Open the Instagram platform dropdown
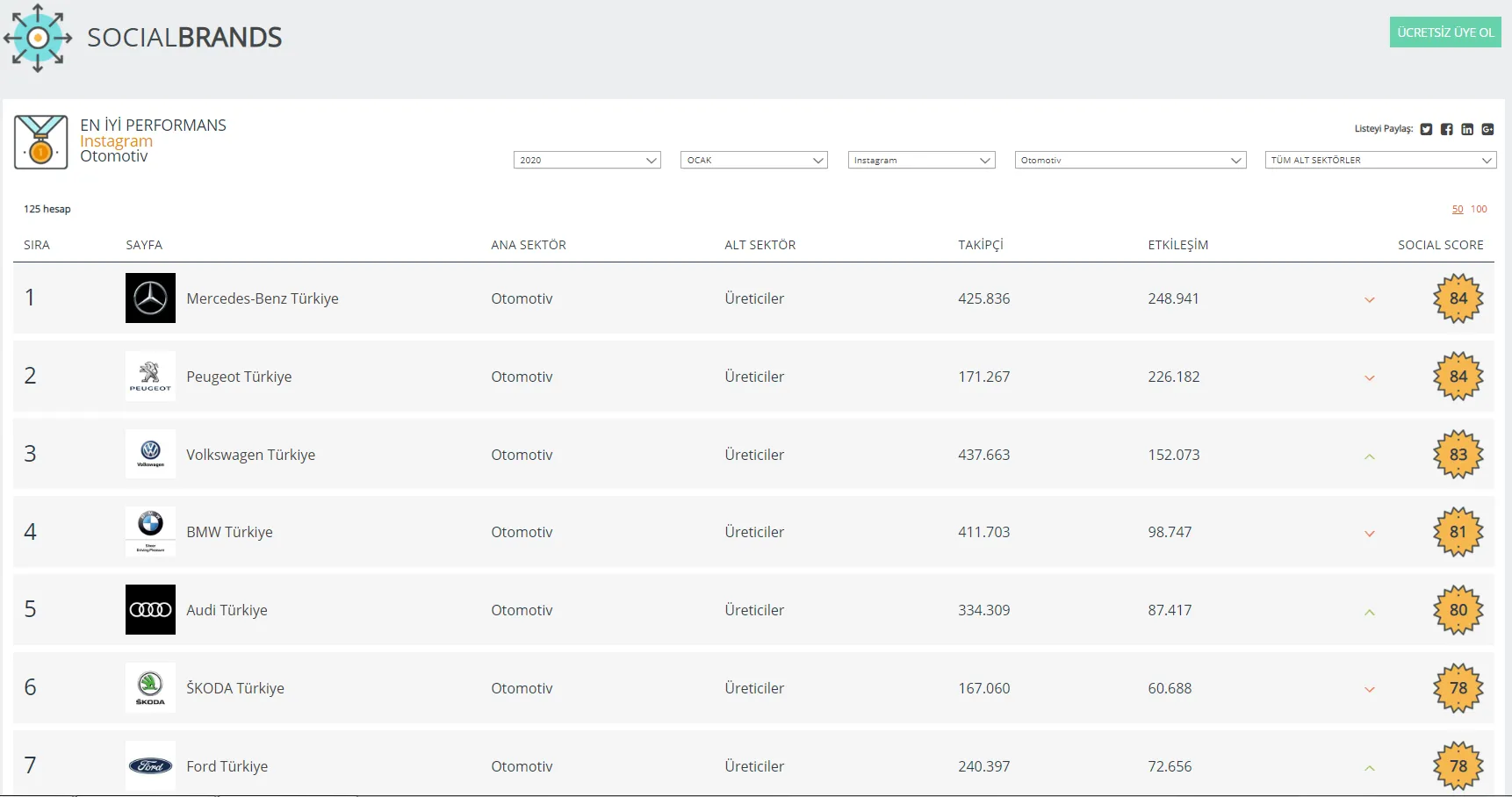The height and width of the screenshot is (797, 1512). click(x=922, y=160)
